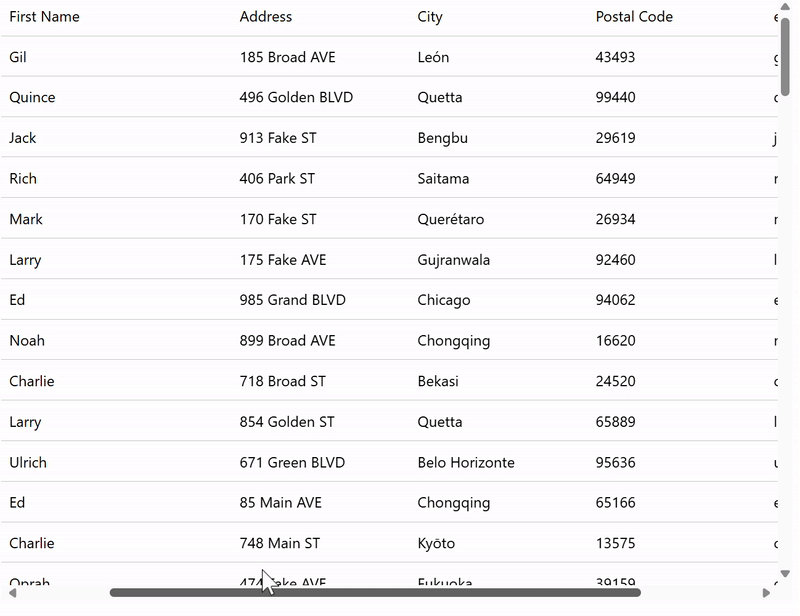The height and width of the screenshot is (616, 800).
Task: Click the Belo Horizonte city cell
Action: click(466, 462)
